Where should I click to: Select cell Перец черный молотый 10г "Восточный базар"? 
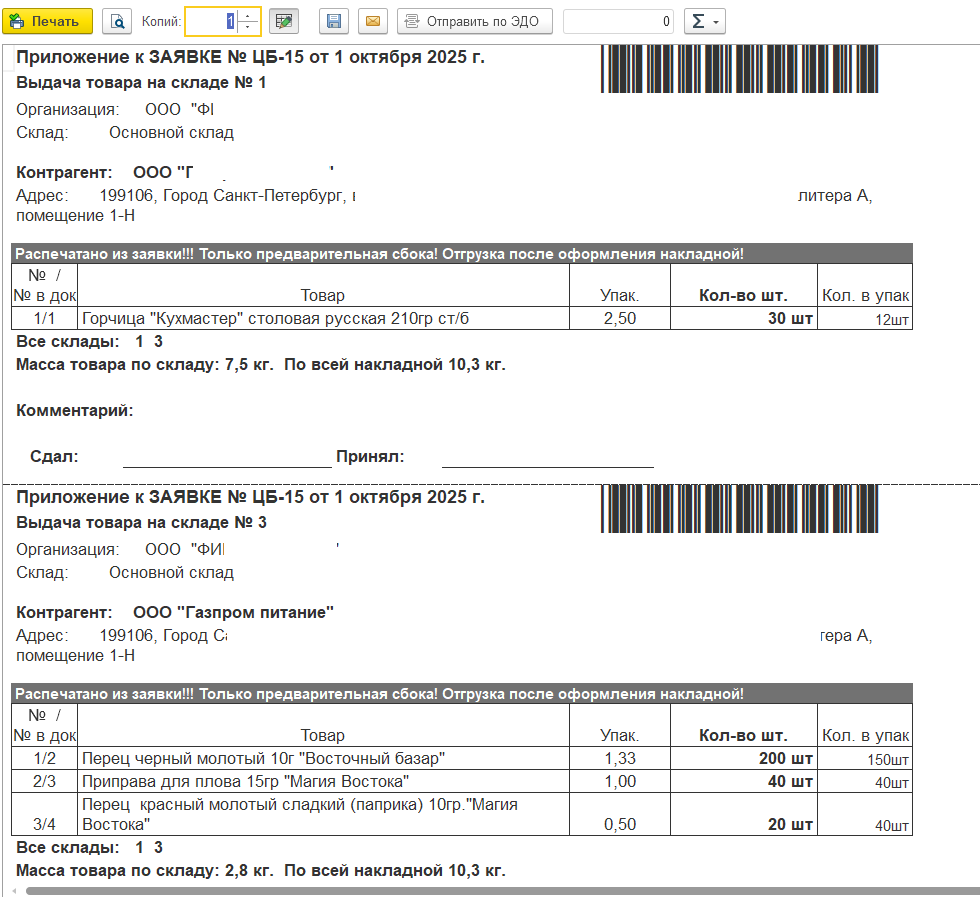click(x=323, y=758)
